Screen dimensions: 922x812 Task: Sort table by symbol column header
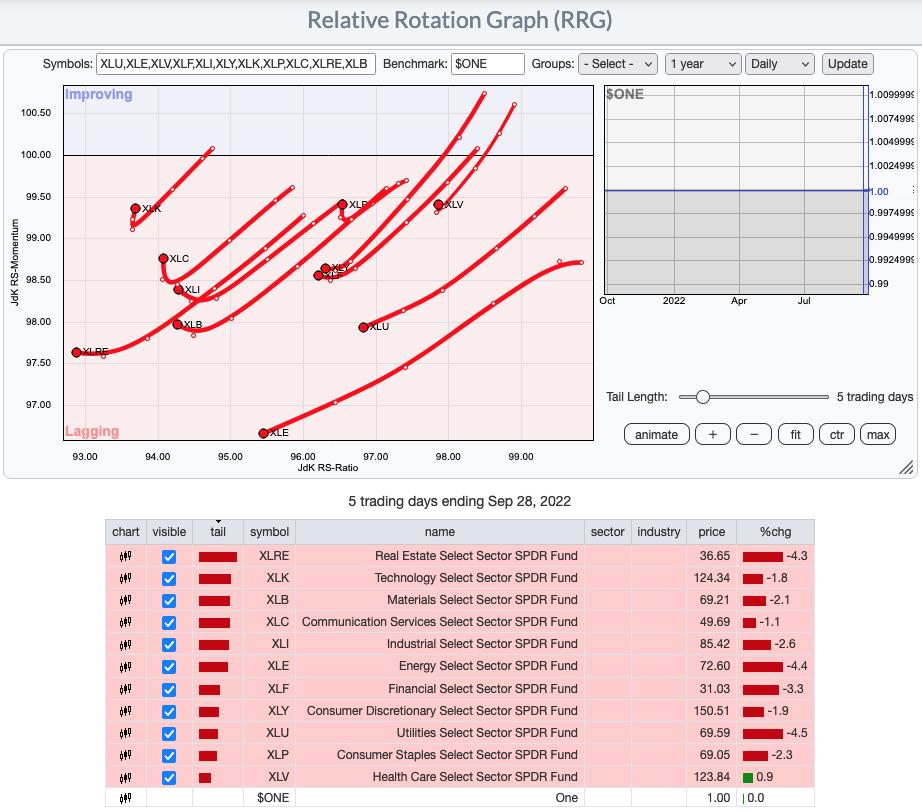[x=269, y=532]
